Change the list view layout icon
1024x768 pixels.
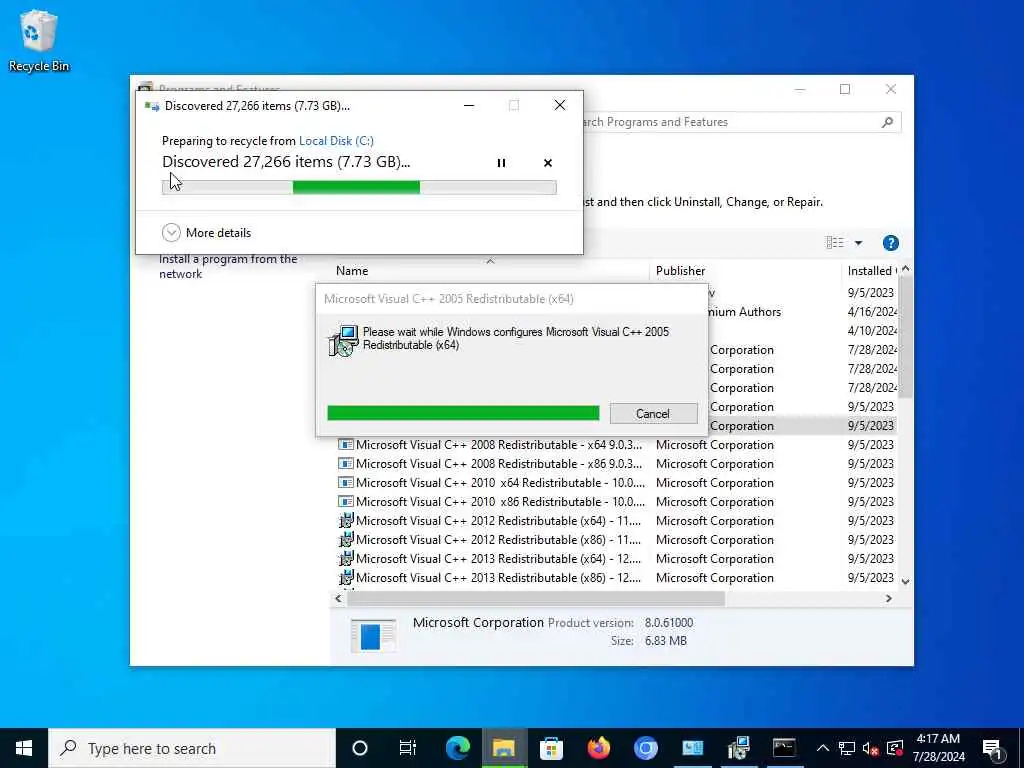coord(835,243)
